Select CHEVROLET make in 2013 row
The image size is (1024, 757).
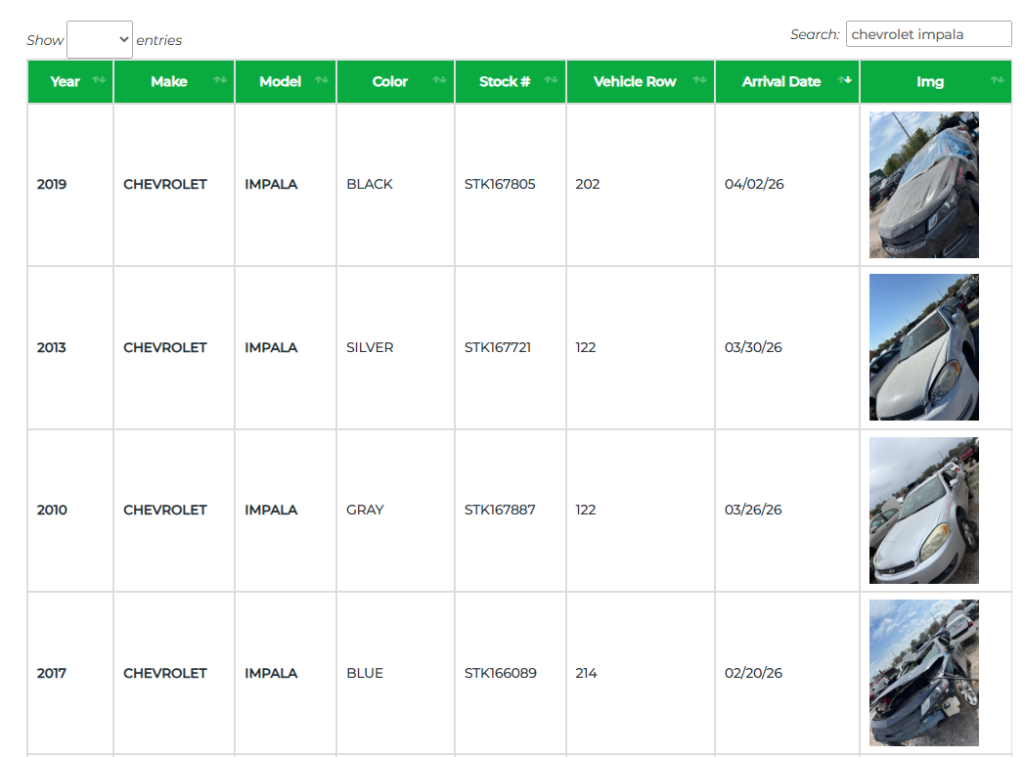(x=165, y=347)
